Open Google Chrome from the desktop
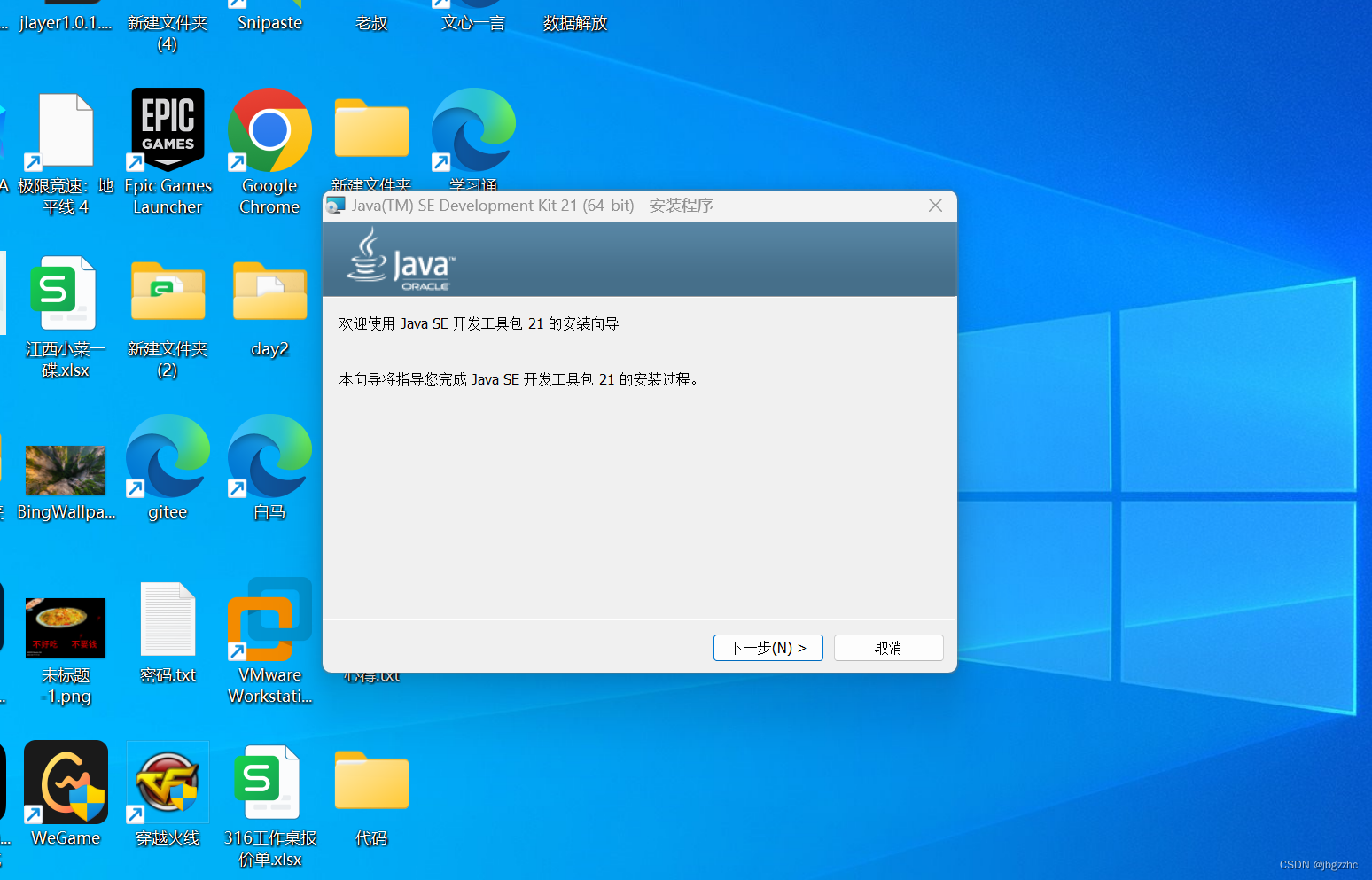The image size is (1372, 880). 269,129
